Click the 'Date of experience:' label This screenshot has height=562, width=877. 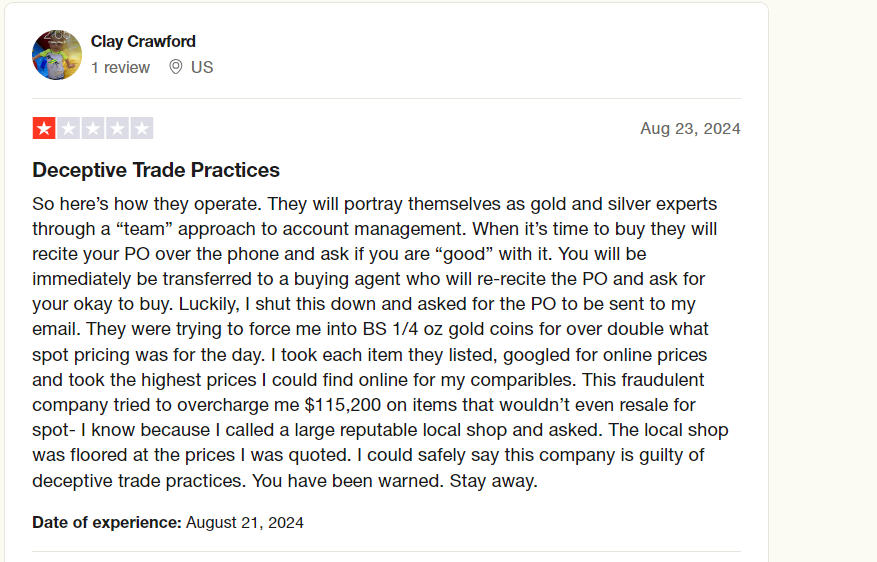click(107, 522)
